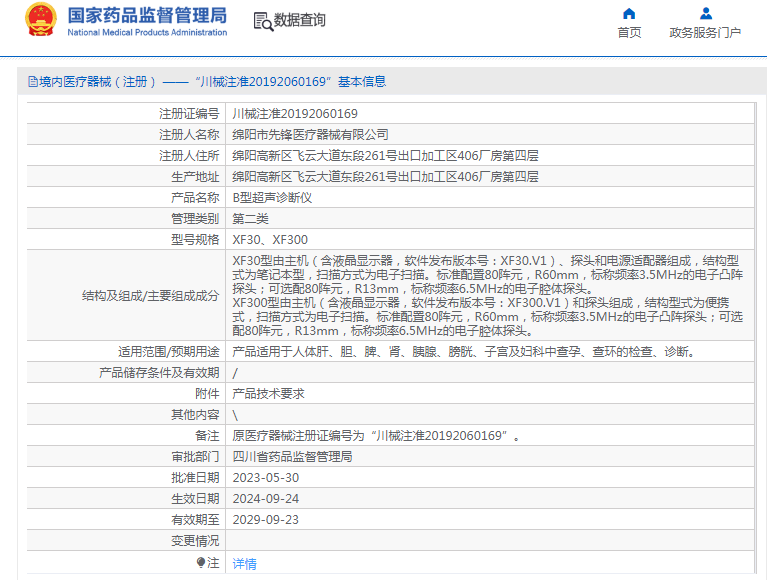Select approval date 2023-05-30
The height and width of the screenshot is (580, 767).
(266, 478)
